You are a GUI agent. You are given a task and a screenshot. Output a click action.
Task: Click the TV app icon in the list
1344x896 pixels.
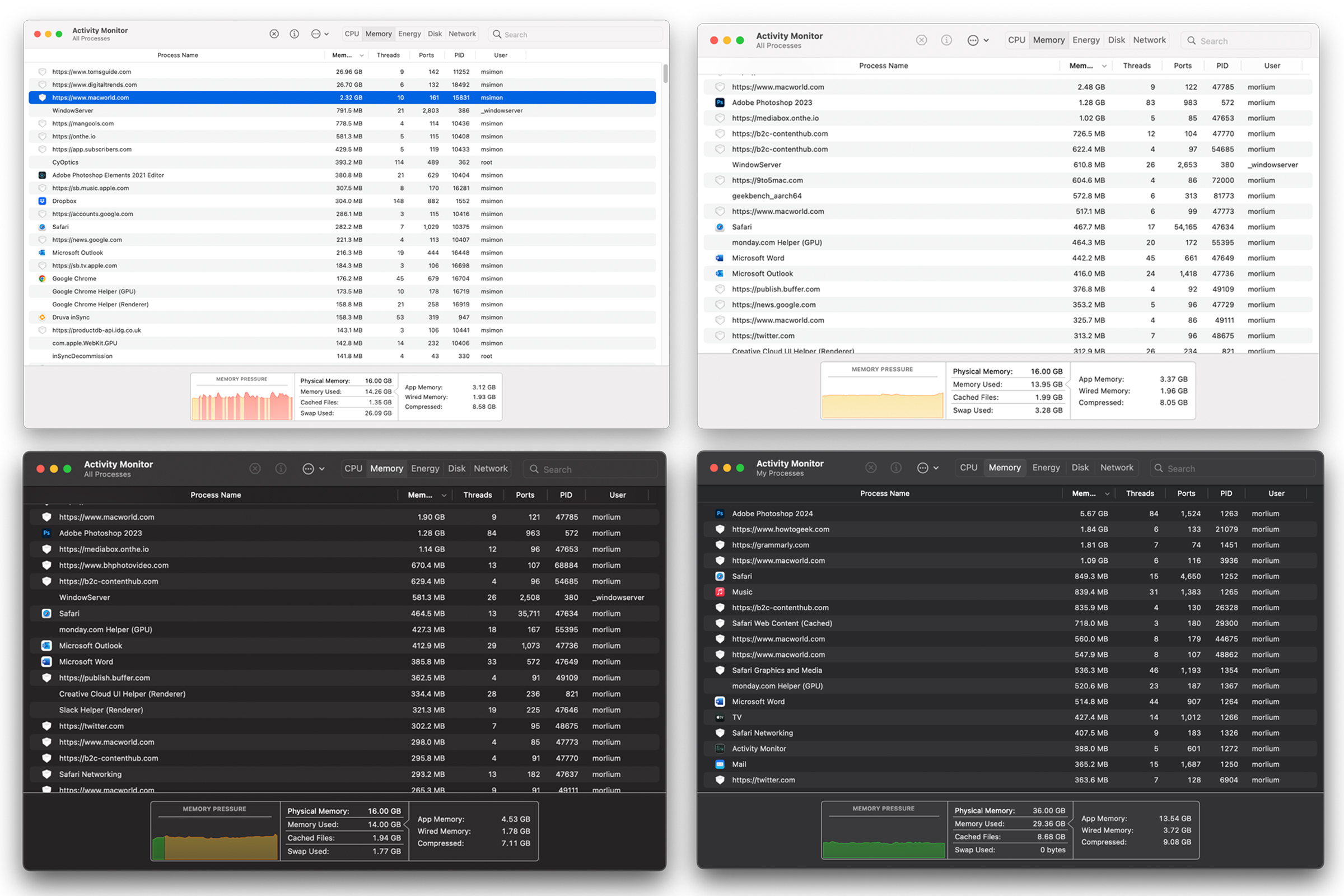coord(720,717)
